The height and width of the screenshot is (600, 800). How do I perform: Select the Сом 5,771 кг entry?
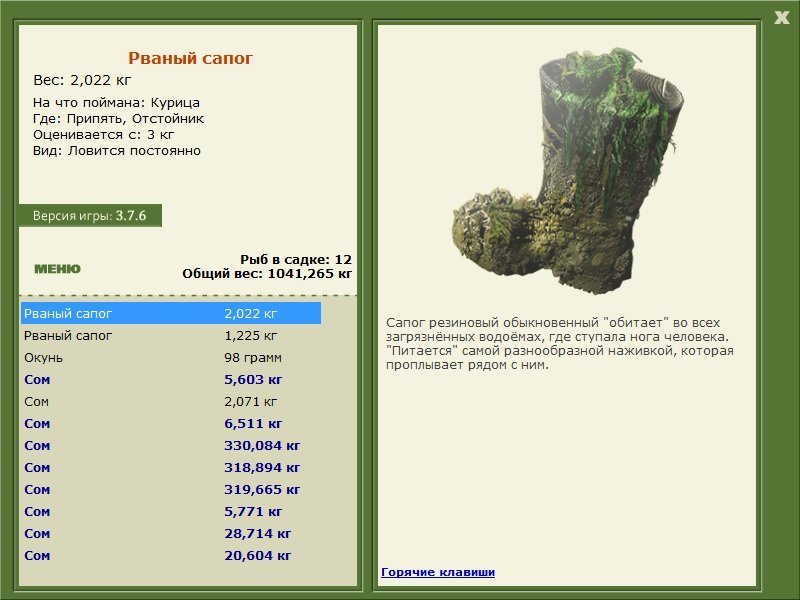click(171, 511)
